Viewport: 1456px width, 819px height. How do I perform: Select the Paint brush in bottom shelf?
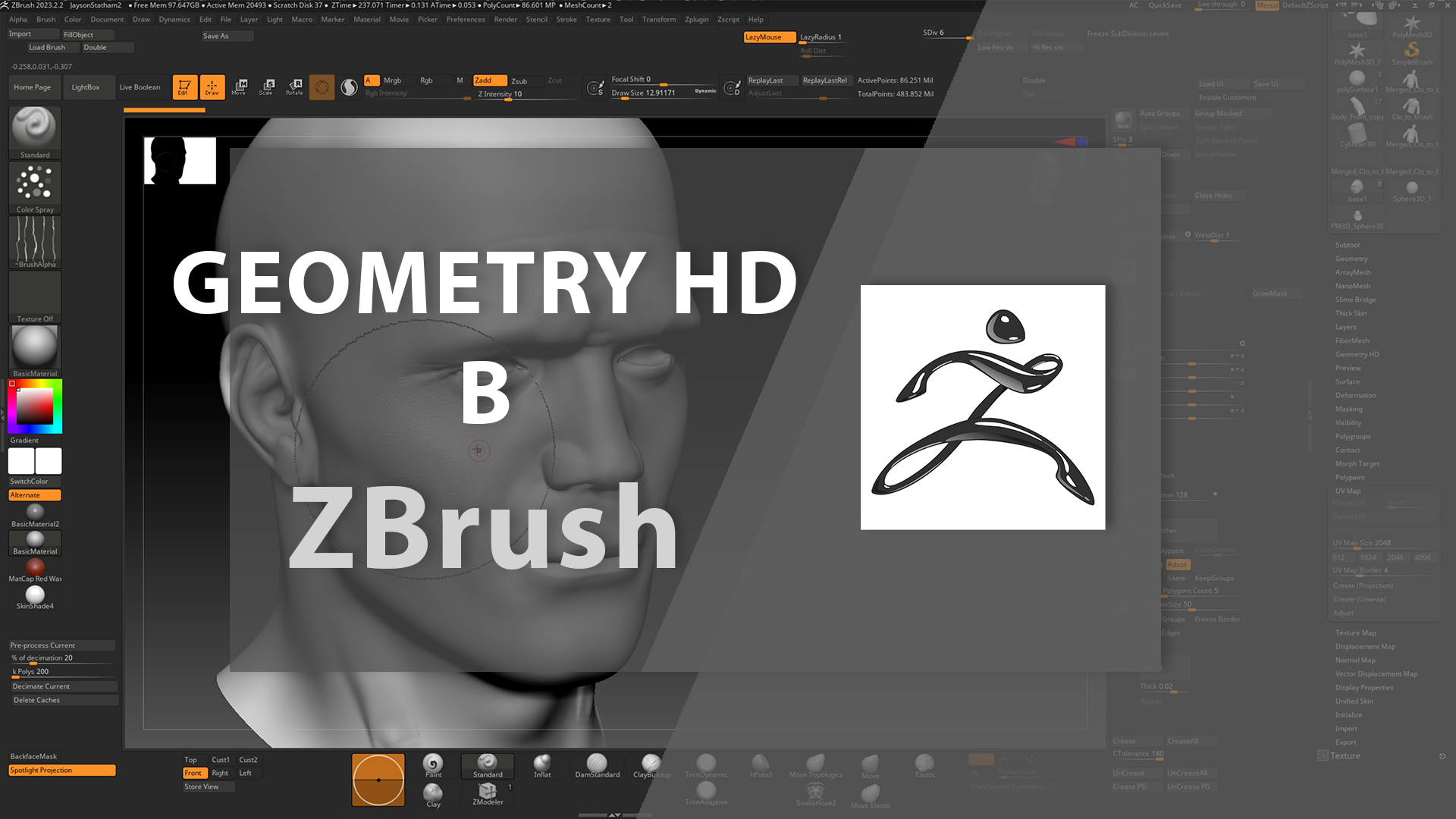coord(433,766)
